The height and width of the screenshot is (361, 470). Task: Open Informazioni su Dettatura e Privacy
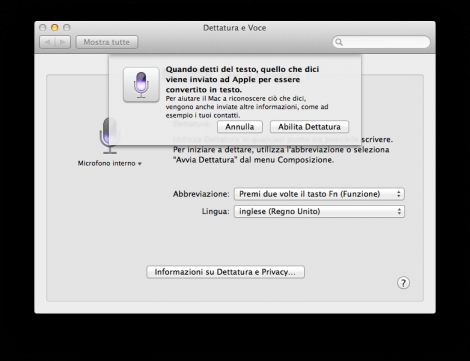[225, 272]
